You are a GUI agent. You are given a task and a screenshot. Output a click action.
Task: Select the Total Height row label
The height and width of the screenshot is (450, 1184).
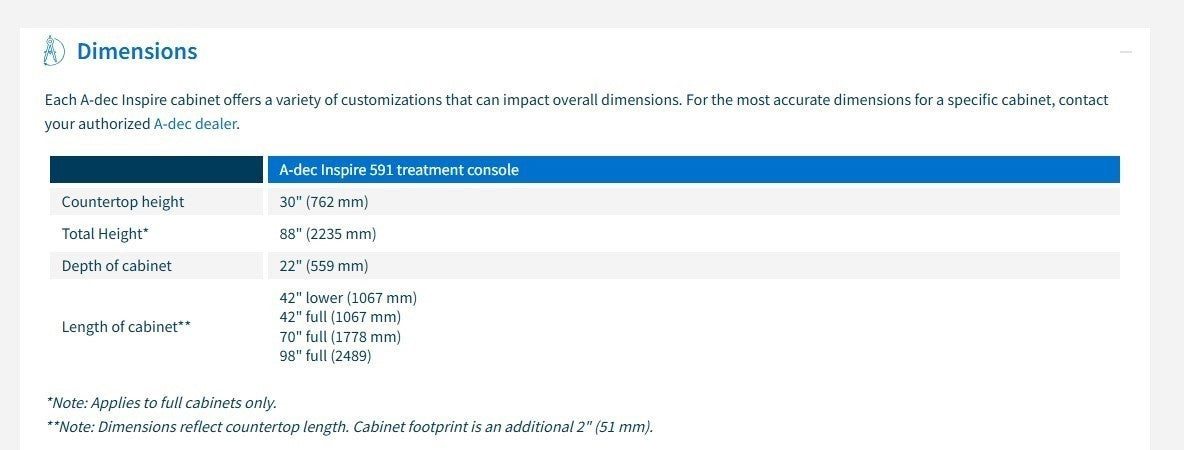(105, 234)
